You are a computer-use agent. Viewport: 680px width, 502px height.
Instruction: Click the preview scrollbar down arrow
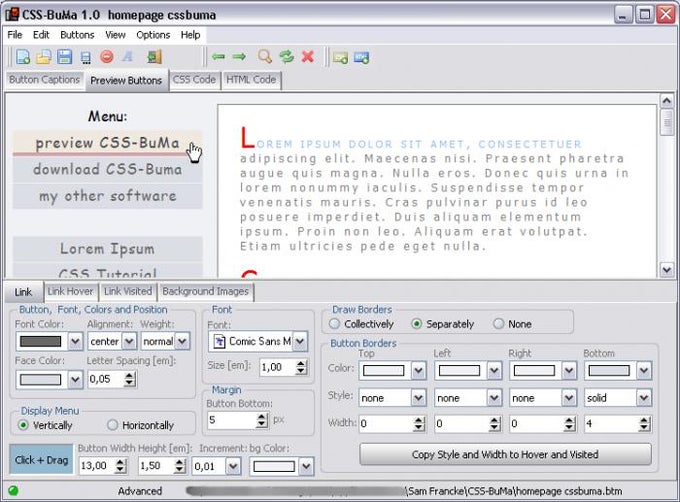667,270
